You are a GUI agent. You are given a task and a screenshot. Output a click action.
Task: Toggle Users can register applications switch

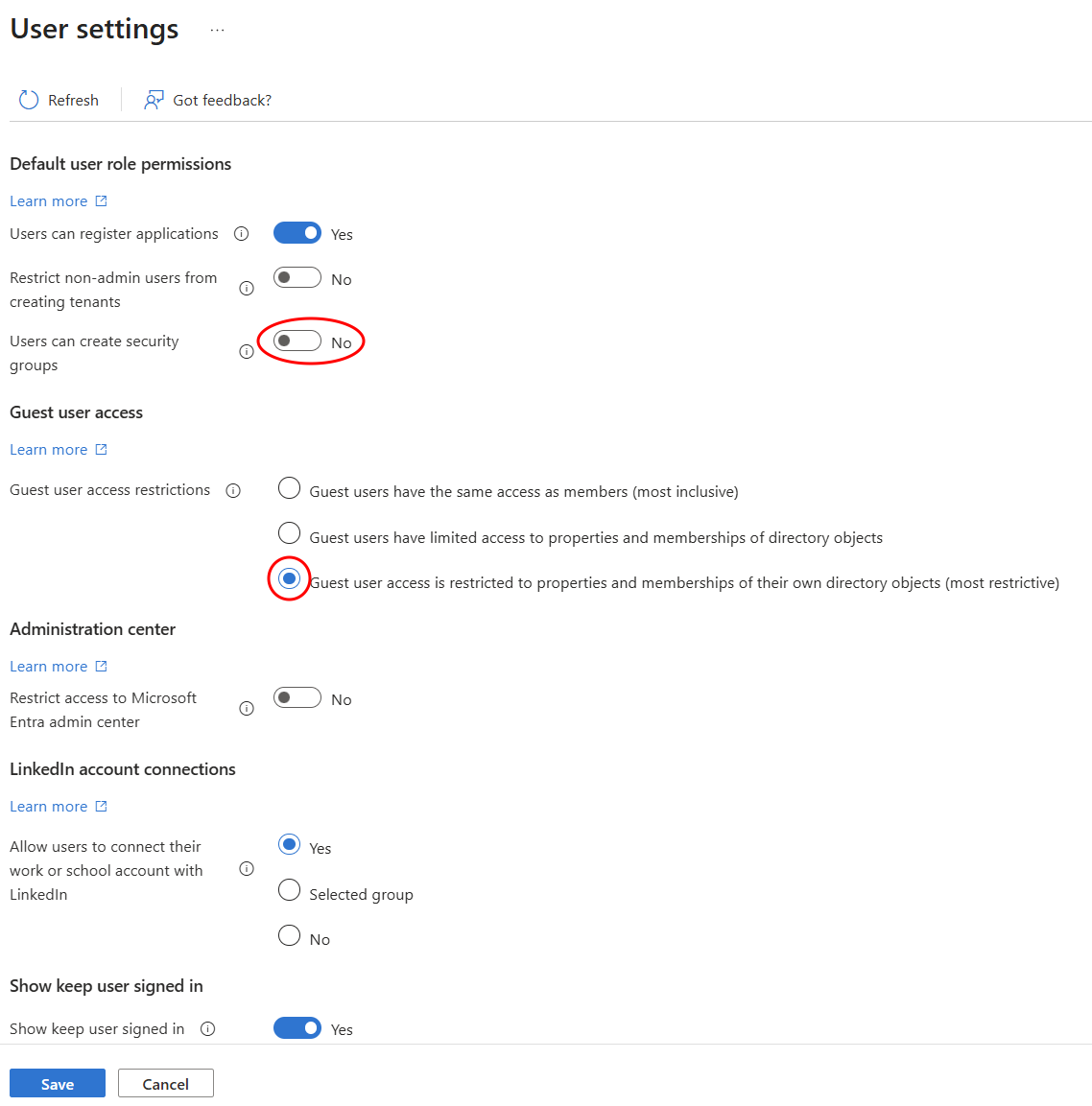297,233
